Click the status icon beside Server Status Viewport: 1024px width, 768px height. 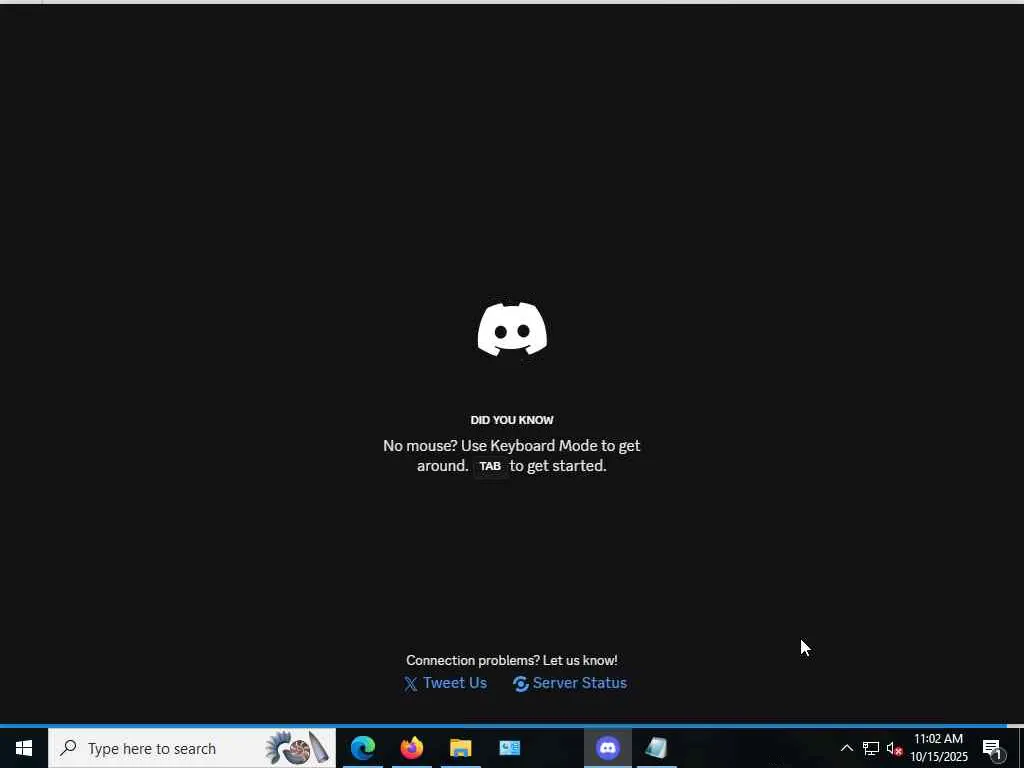[520, 684]
